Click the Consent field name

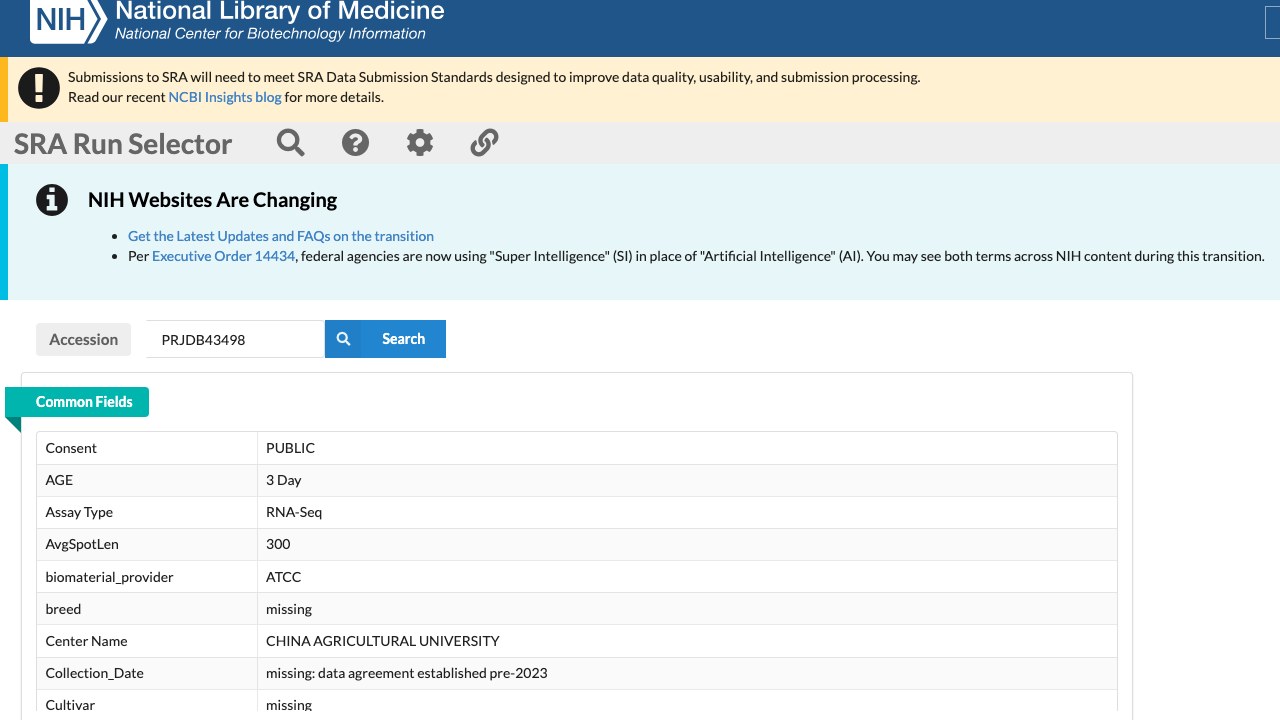[71, 448]
